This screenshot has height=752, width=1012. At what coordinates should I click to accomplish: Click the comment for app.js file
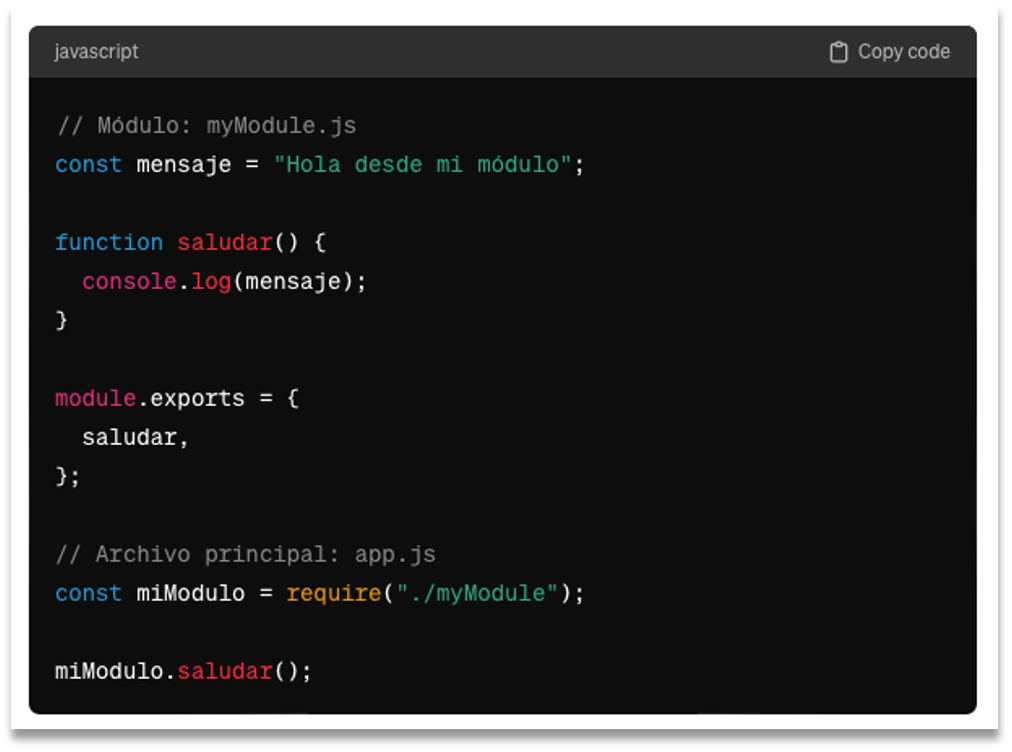[245, 554]
